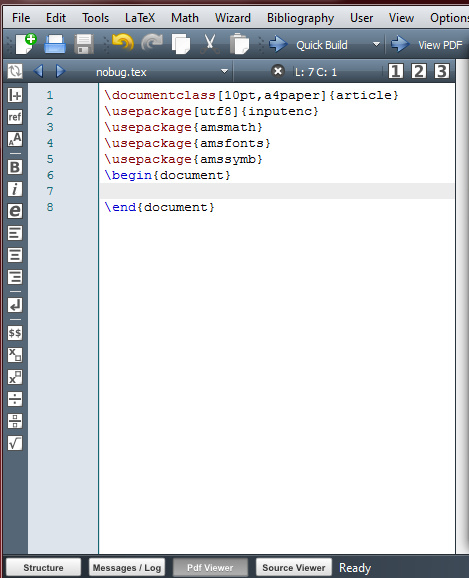The width and height of the screenshot is (469, 578).
Task: Click the \end{document} line in the editor
Action: (159, 207)
